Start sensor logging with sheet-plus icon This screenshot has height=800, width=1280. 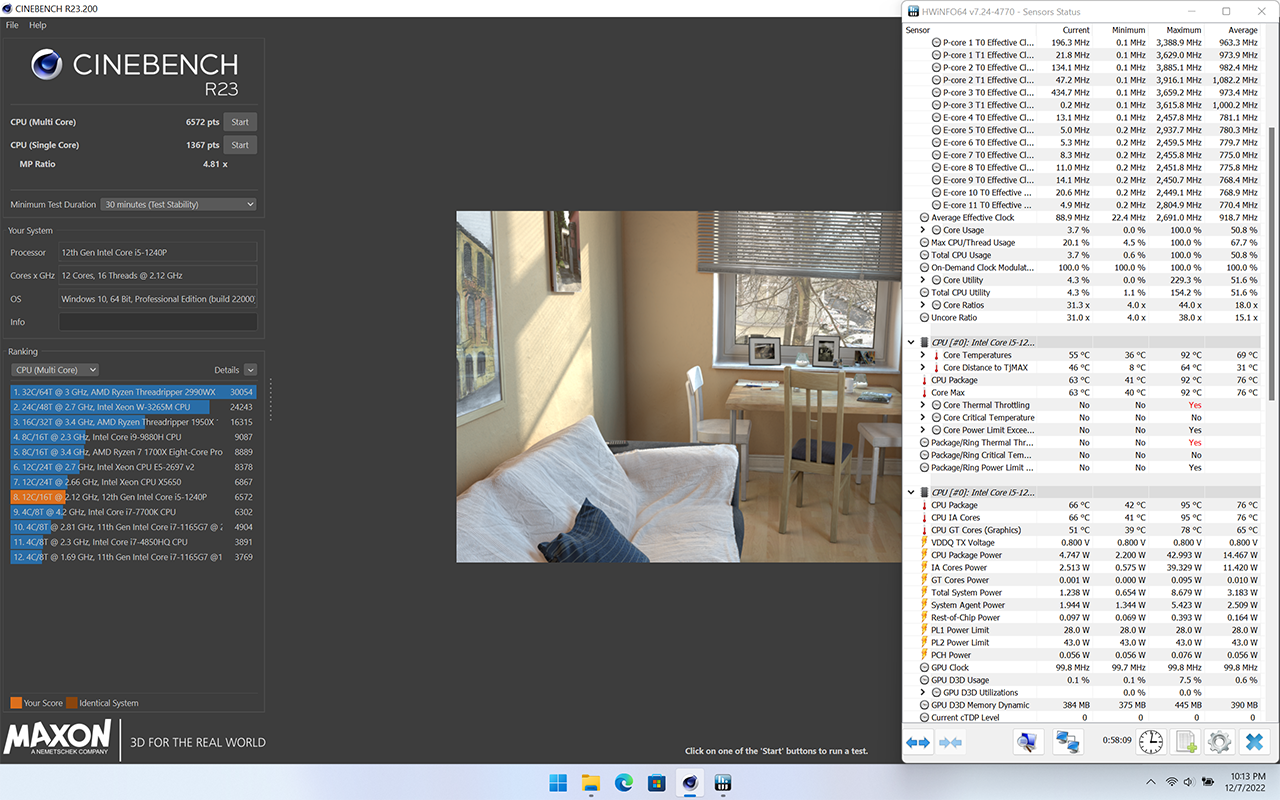click(x=1185, y=742)
